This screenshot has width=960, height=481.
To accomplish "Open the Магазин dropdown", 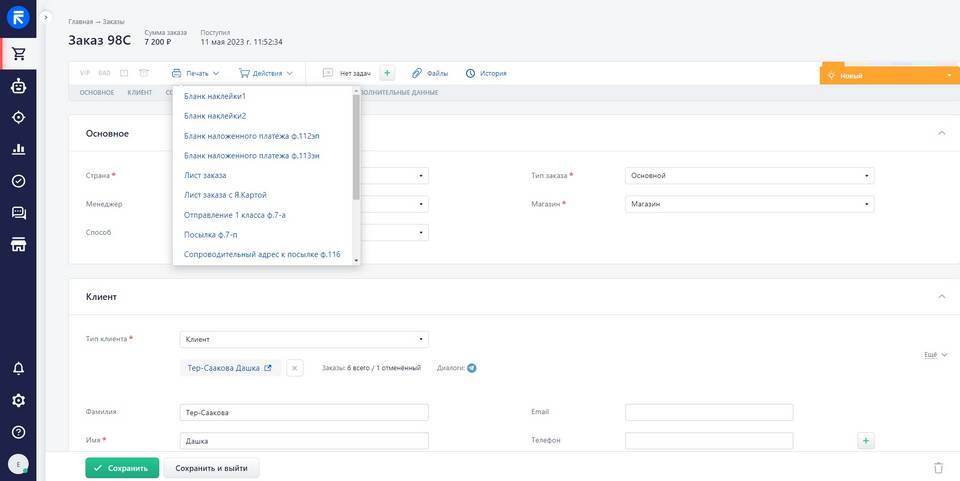I will 749,204.
